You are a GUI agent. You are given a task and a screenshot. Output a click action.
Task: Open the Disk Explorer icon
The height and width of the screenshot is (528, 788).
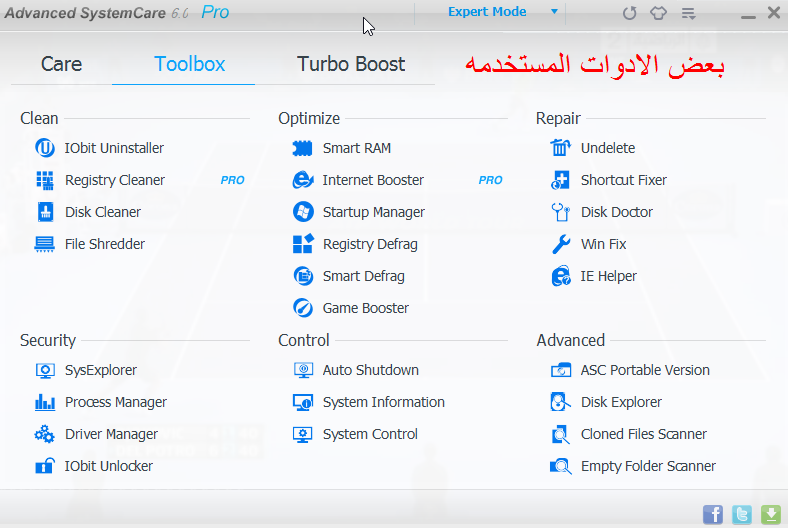pyautogui.click(x=560, y=402)
